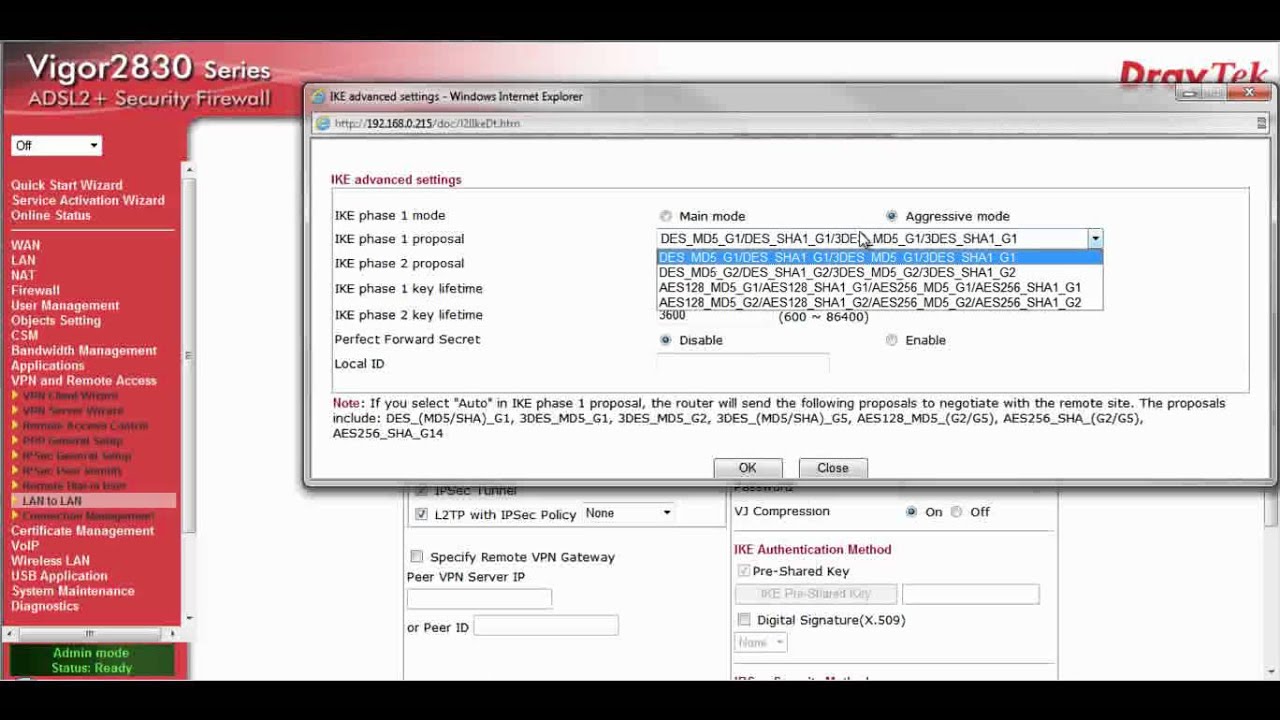Image resolution: width=1280 pixels, height=720 pixels.
Task: Click the compatibility icon at address bar end
Action: pyautogui.click(x=1261, y=123)
